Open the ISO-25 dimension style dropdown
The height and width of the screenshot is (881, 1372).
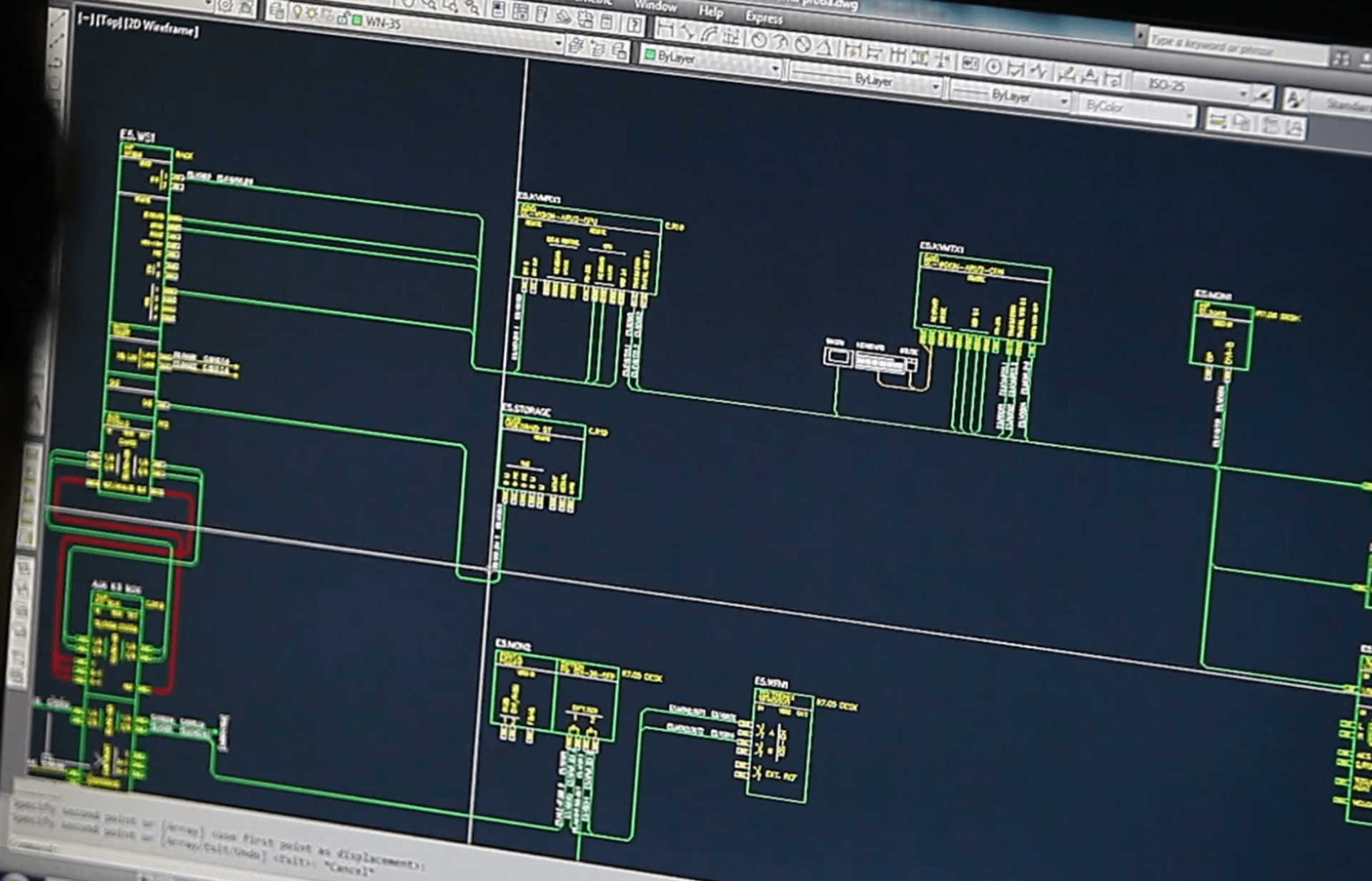point(1243,93)
